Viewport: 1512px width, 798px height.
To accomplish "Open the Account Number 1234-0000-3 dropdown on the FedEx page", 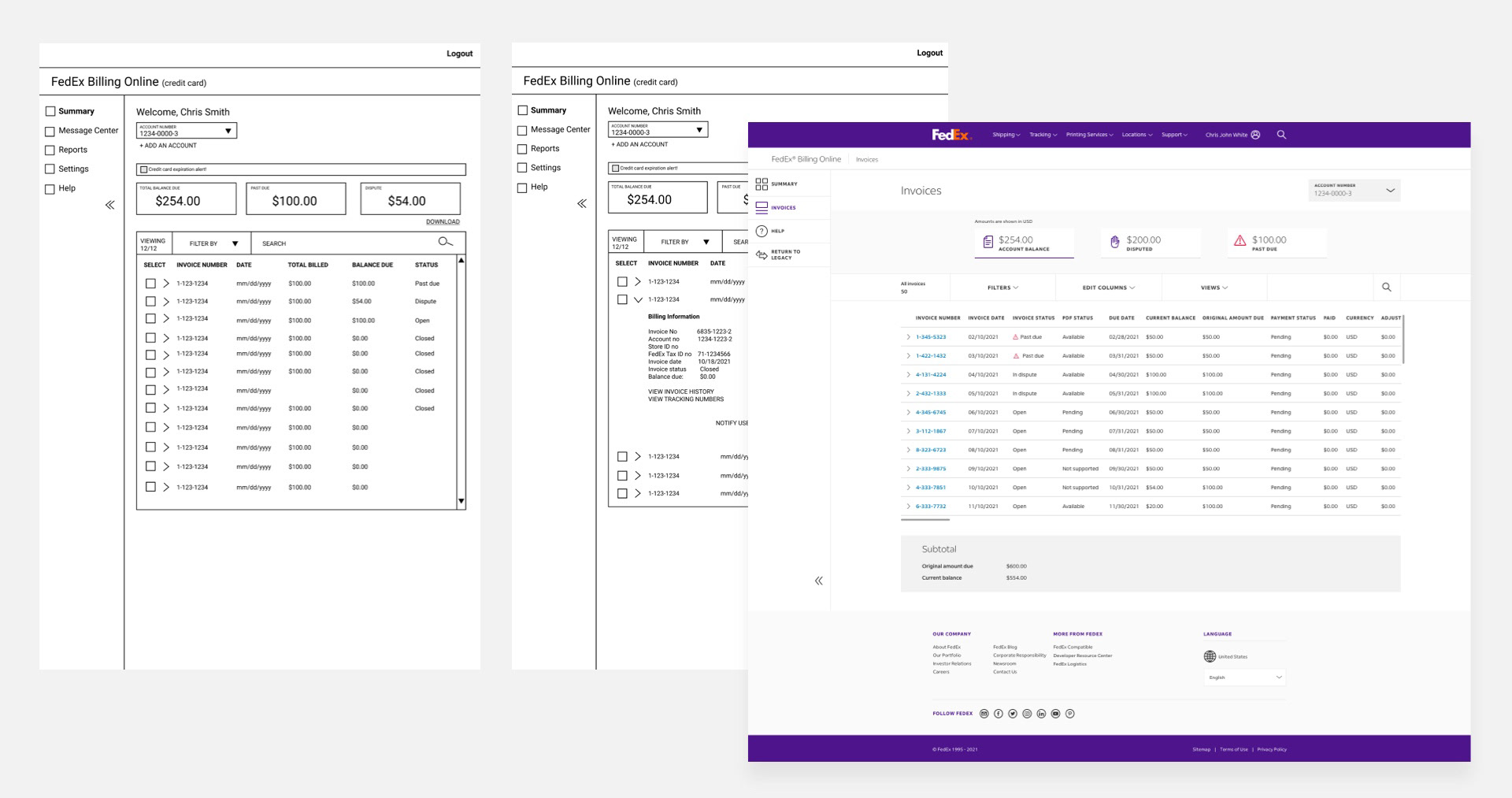I will [x=1354, y=190].
